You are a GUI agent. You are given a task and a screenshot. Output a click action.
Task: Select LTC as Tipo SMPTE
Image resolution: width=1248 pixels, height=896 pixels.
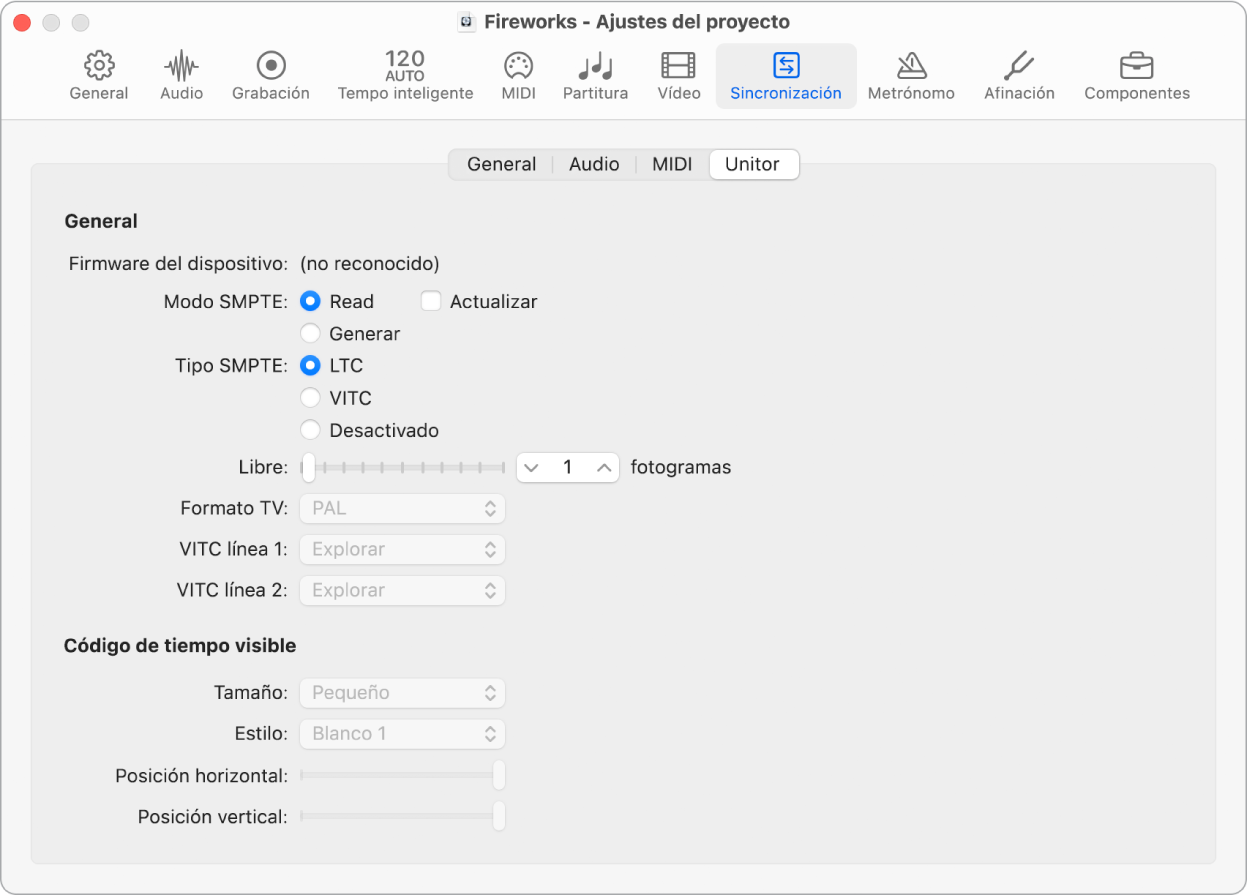point(311,366)
